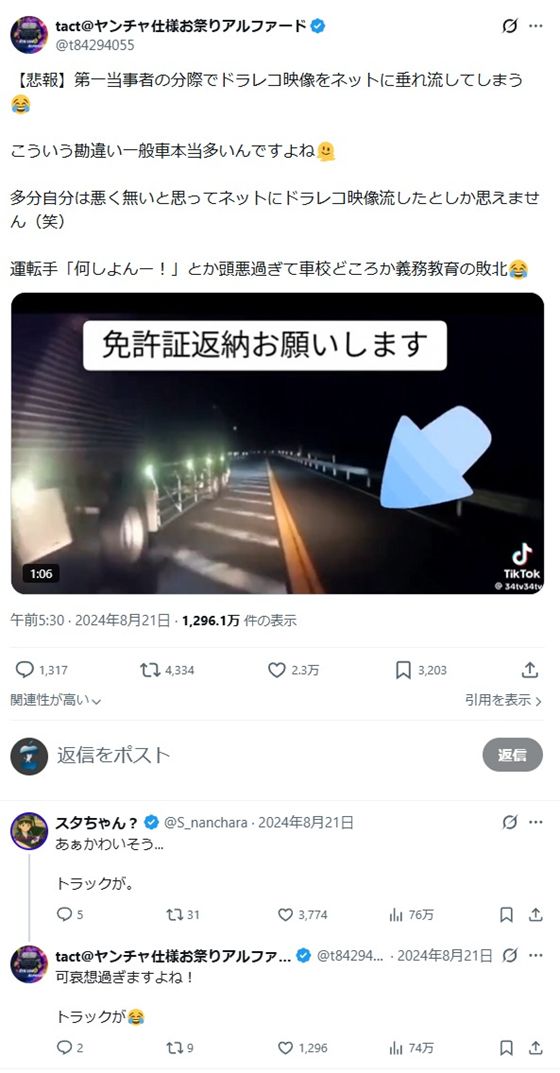Viewport: 560px width, 1073px height.
Task: Open more options on スタちゃん's reply
Action: coord(535,823)
